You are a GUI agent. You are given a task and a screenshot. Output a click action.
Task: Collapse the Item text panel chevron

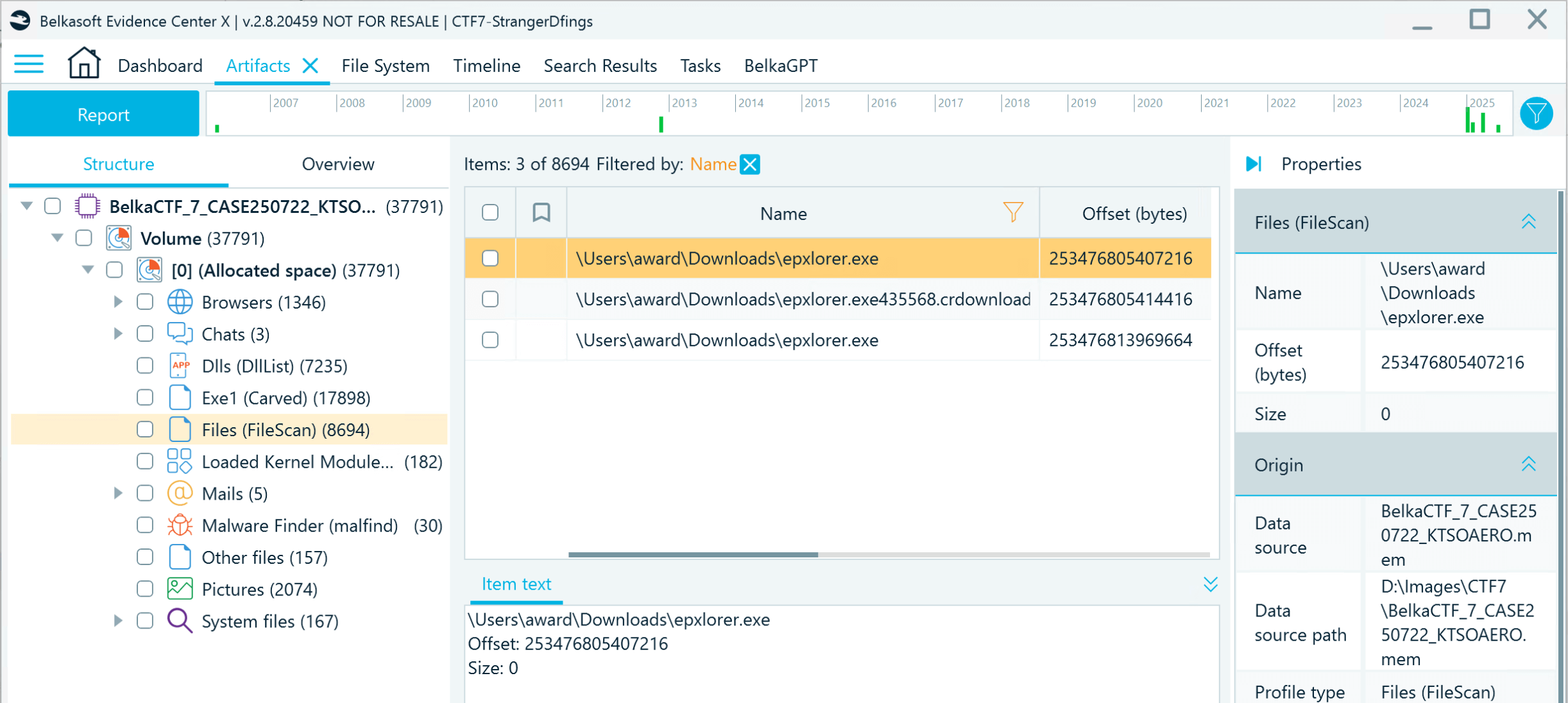(1211, 584)
